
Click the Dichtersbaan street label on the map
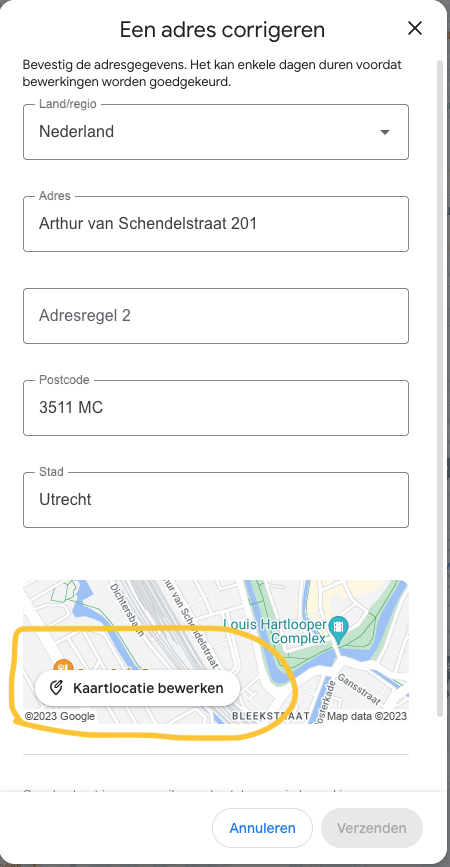(127, 610)
